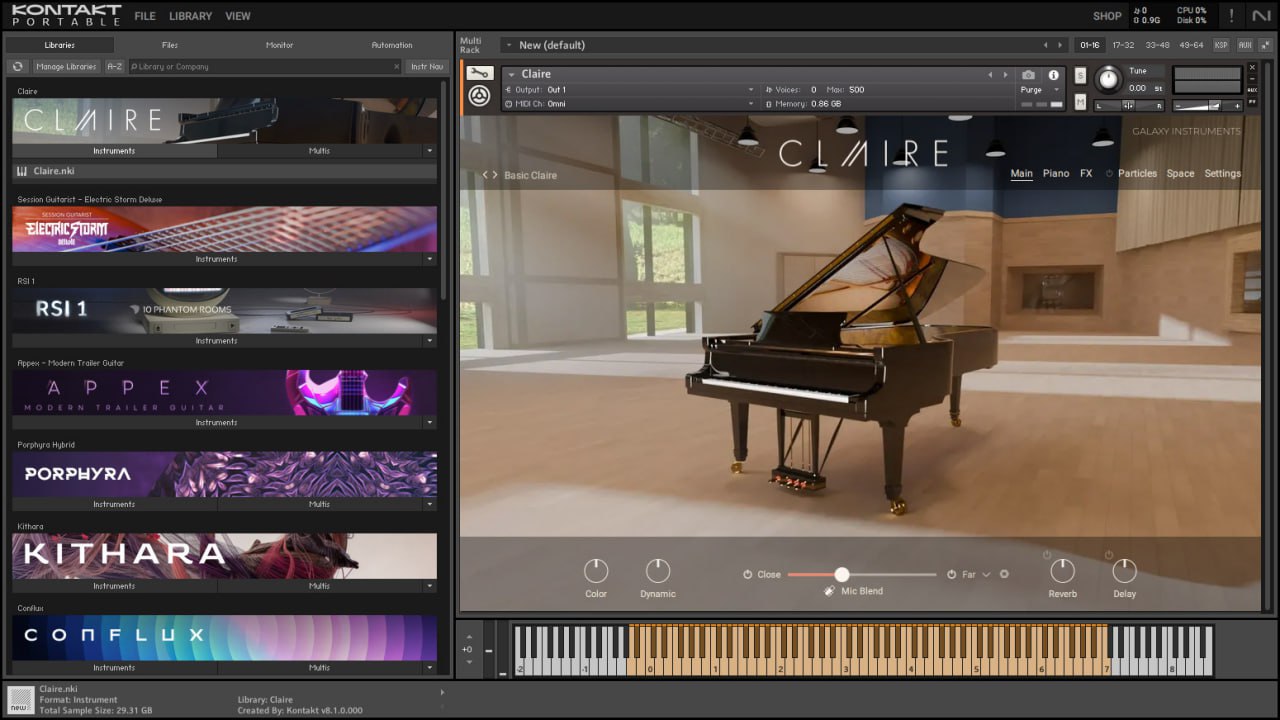Screen dimensions: 1280x720
Task: Click the Claire instrument round logo icon
Action: 479,96
